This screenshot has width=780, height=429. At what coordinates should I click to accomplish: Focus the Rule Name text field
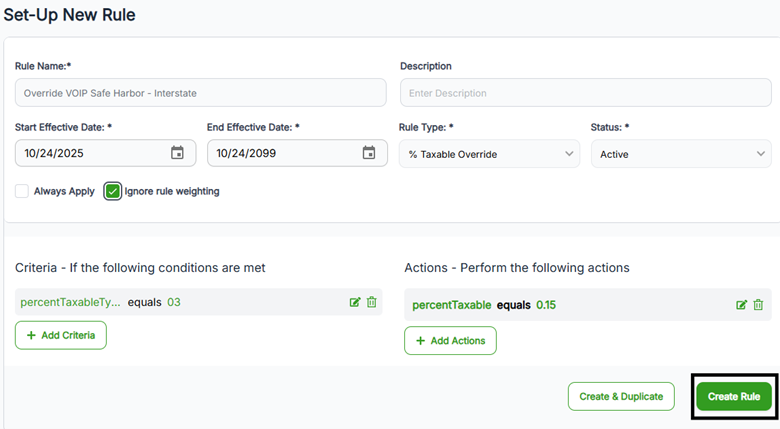pos(200,93)
